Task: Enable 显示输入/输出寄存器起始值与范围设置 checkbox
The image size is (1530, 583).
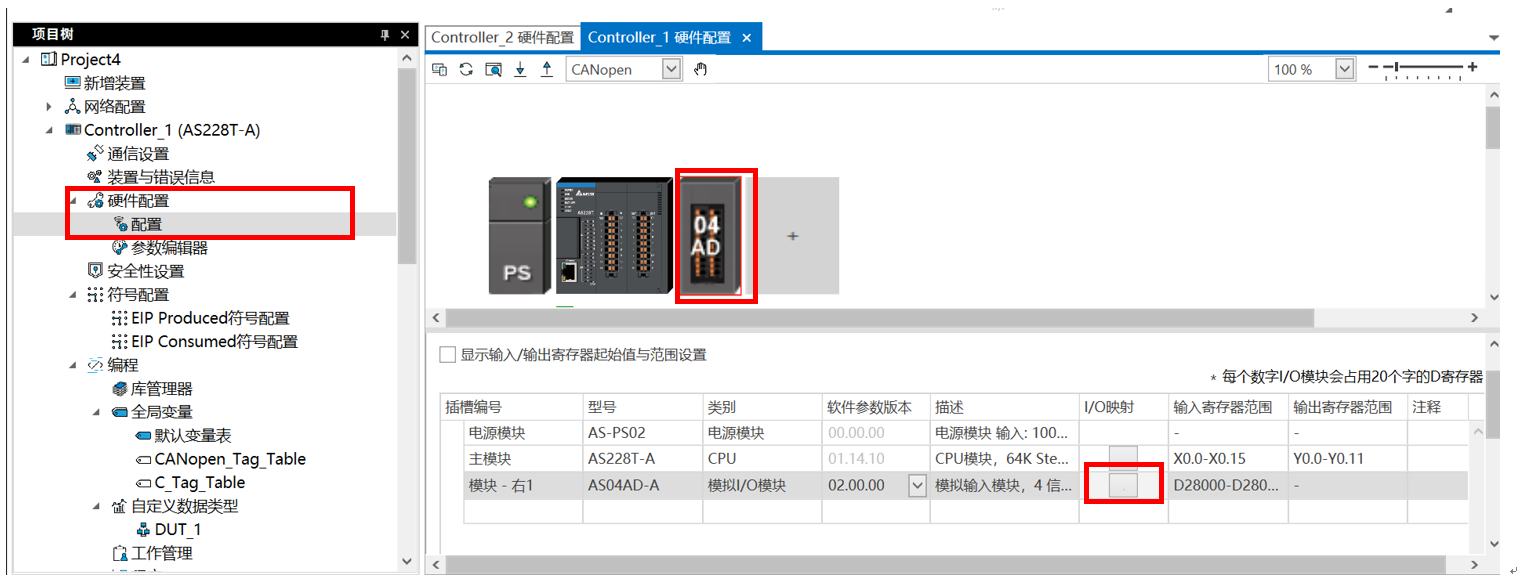Action: pyautogui.click(x=448, y=355)
